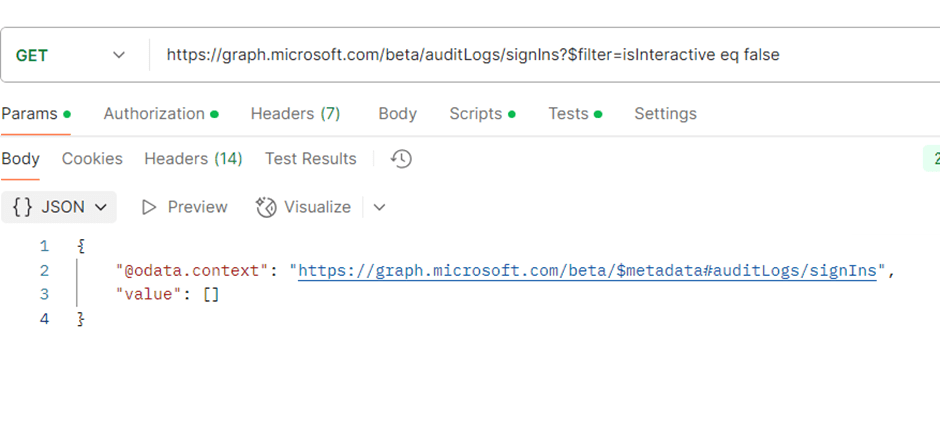Click into the request URL field
The width and height of the screenshot is (940, 426).
(540, 55)
